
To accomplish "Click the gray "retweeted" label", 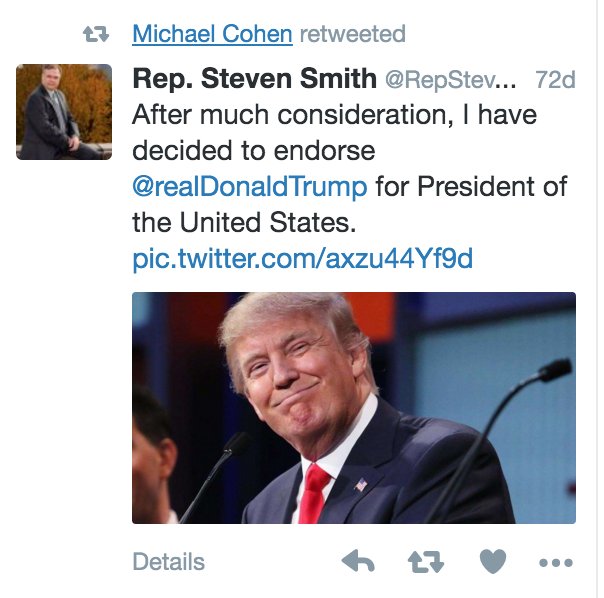I will tap(352, 34).
